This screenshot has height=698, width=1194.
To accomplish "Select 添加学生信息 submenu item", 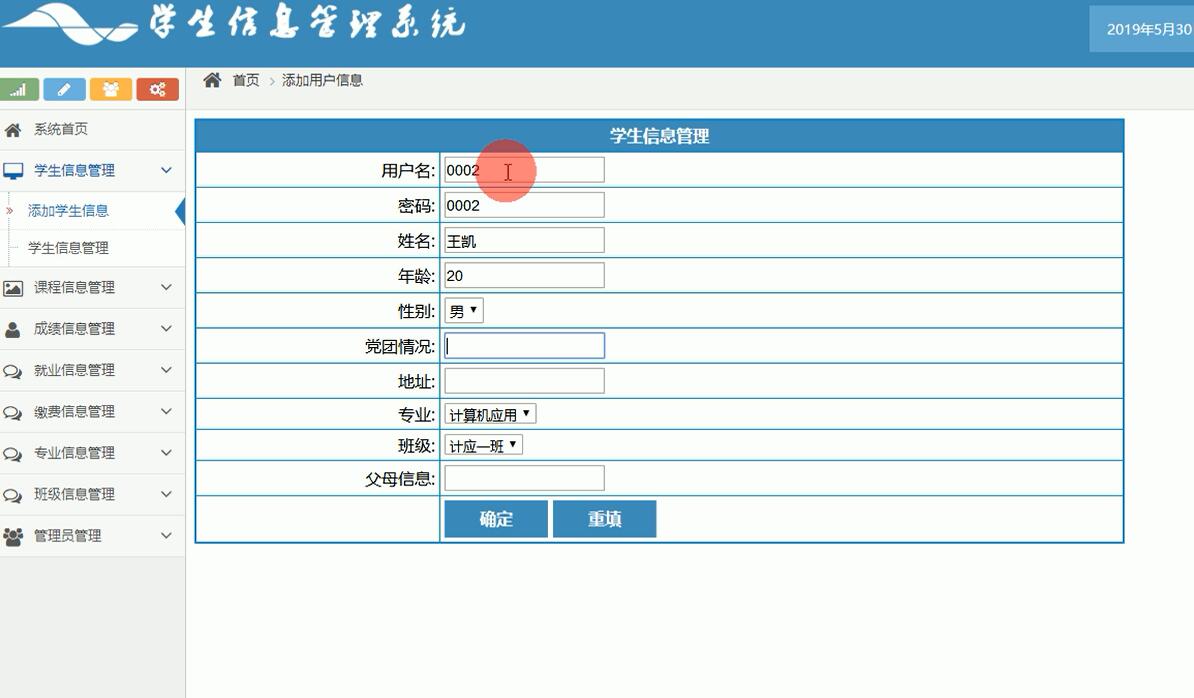I will click(x=69, y=211).
